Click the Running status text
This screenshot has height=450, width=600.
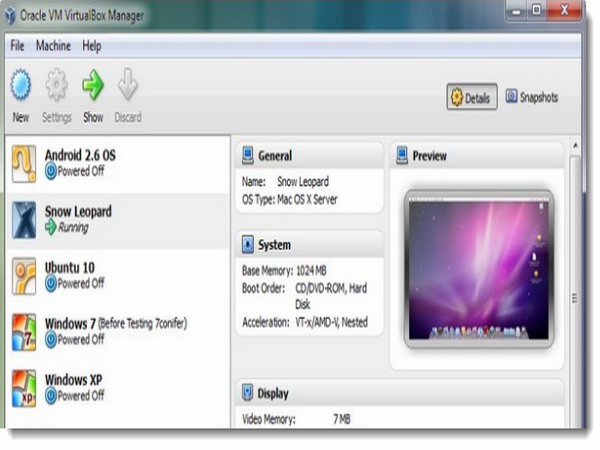pos(73,227)
